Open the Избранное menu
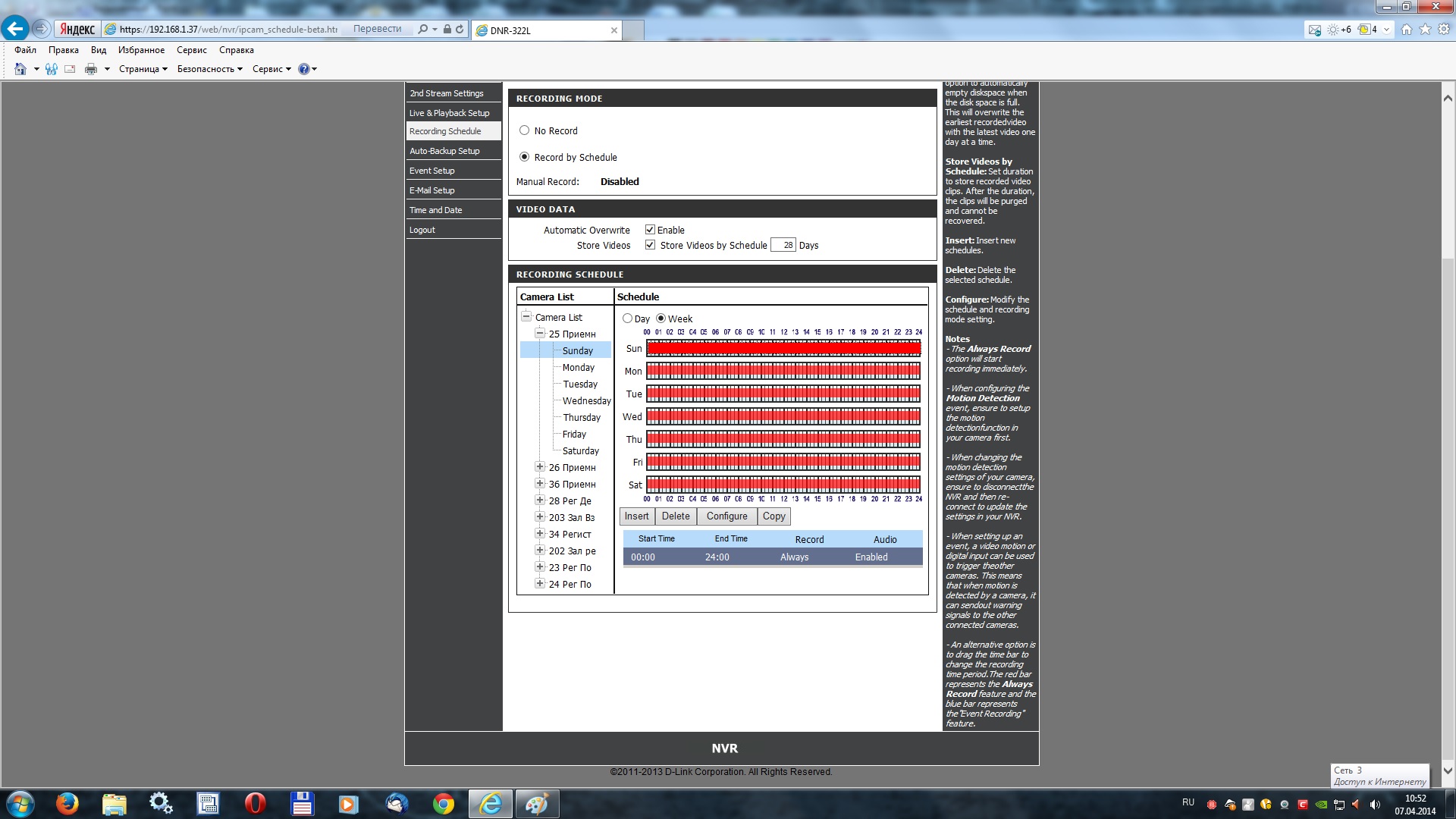 (x=141, y=50)
